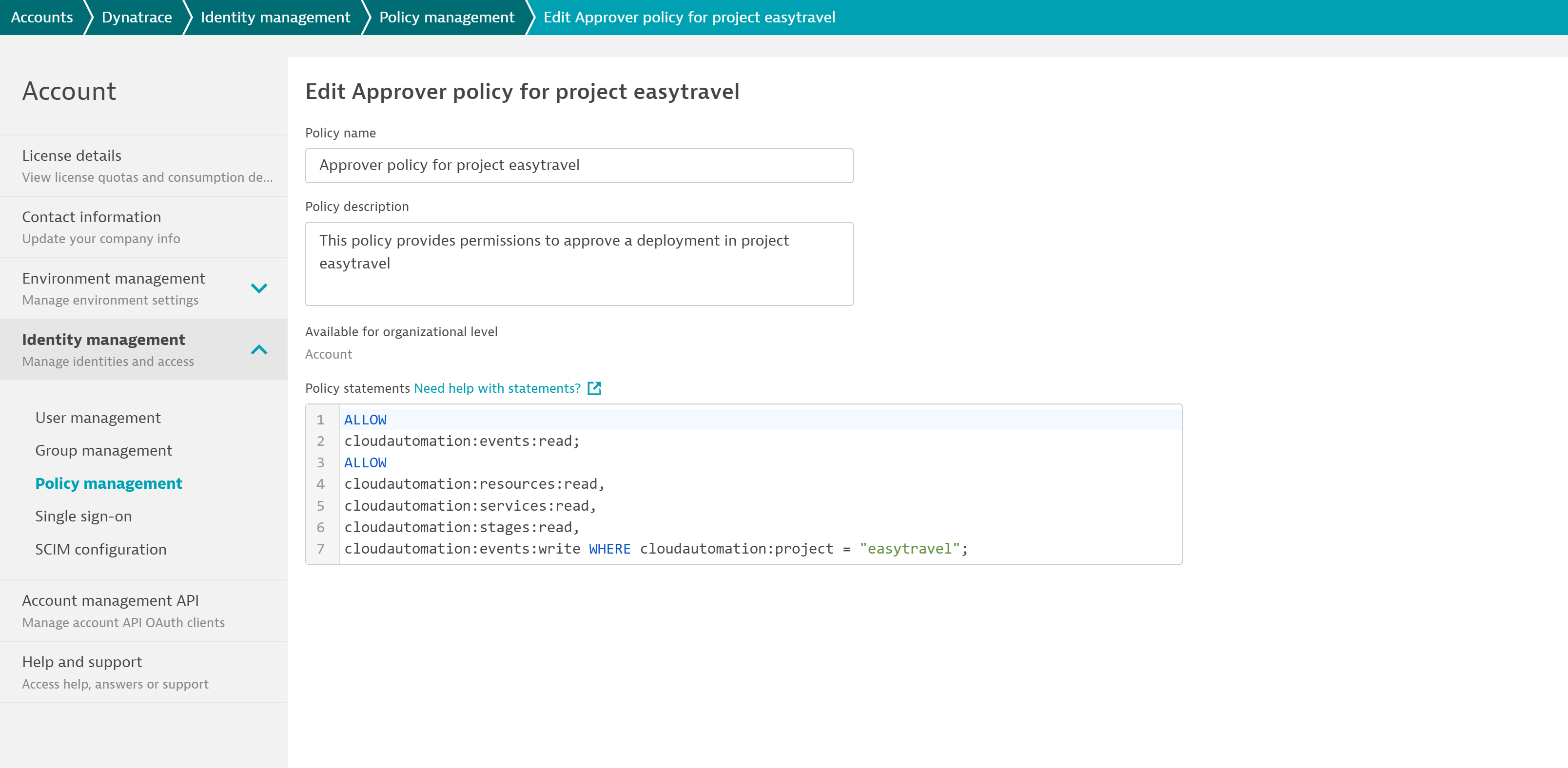Click line 'cloudautomation:events:read;'
Image resolution: width=1568 pixels, height=768 pixels.
tap(462, 441)
